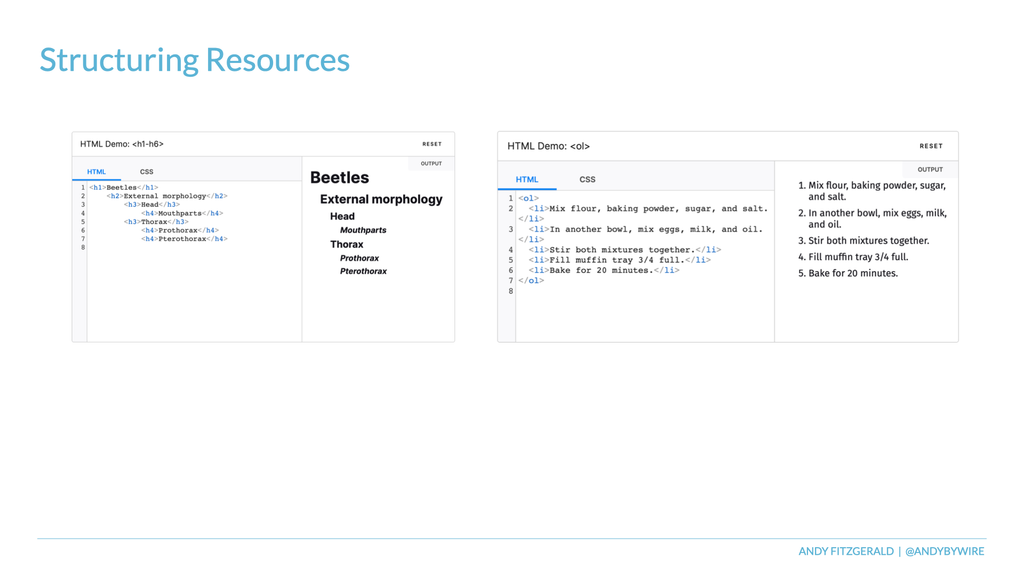Click the Mouthparts subheading in output
Image resolution: width=1024 pixels, height=576 pixels.
click(x=363, y=230)
